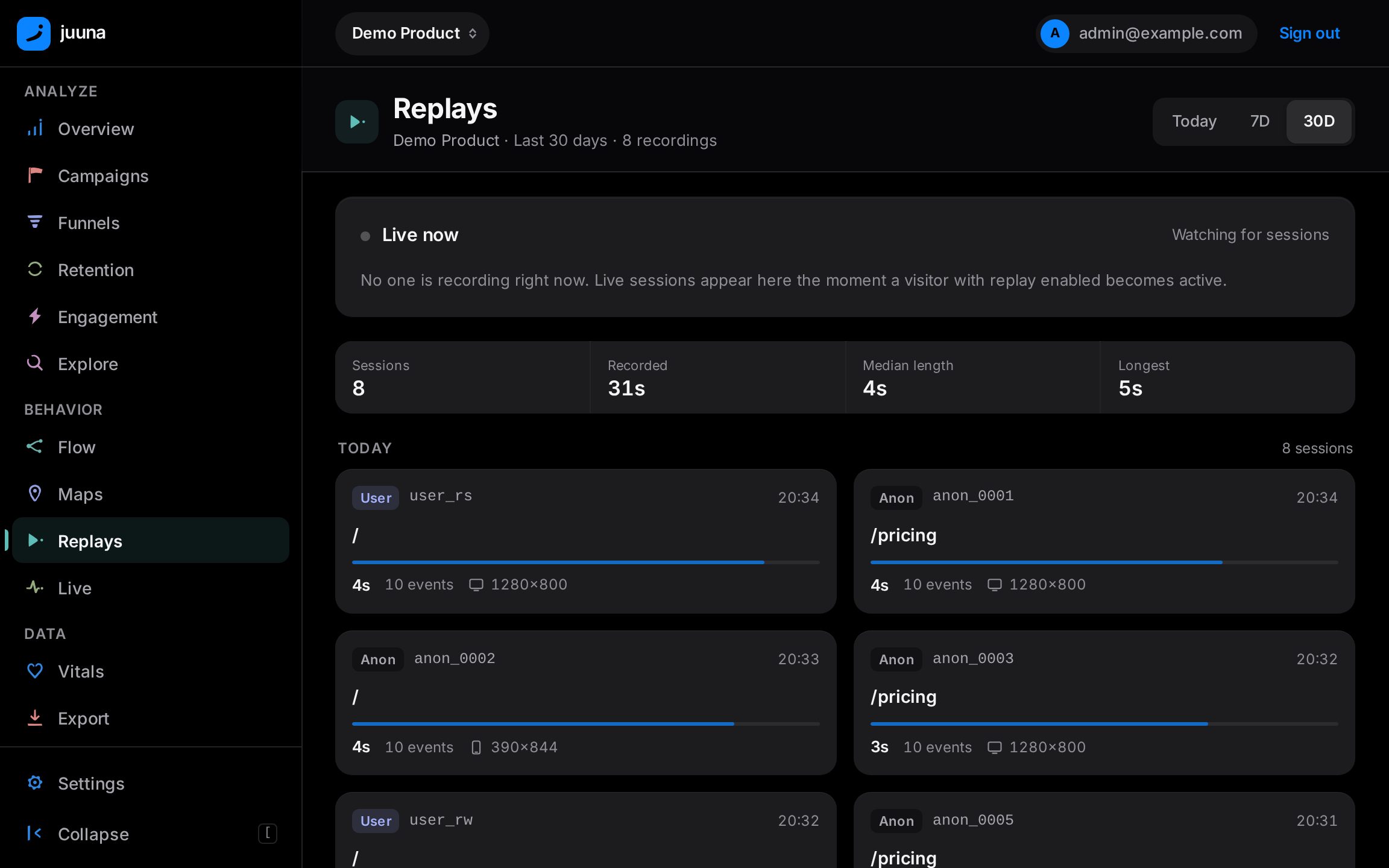
Task: Click the Engagement lightning bolt icon
Action: [35, 316]
